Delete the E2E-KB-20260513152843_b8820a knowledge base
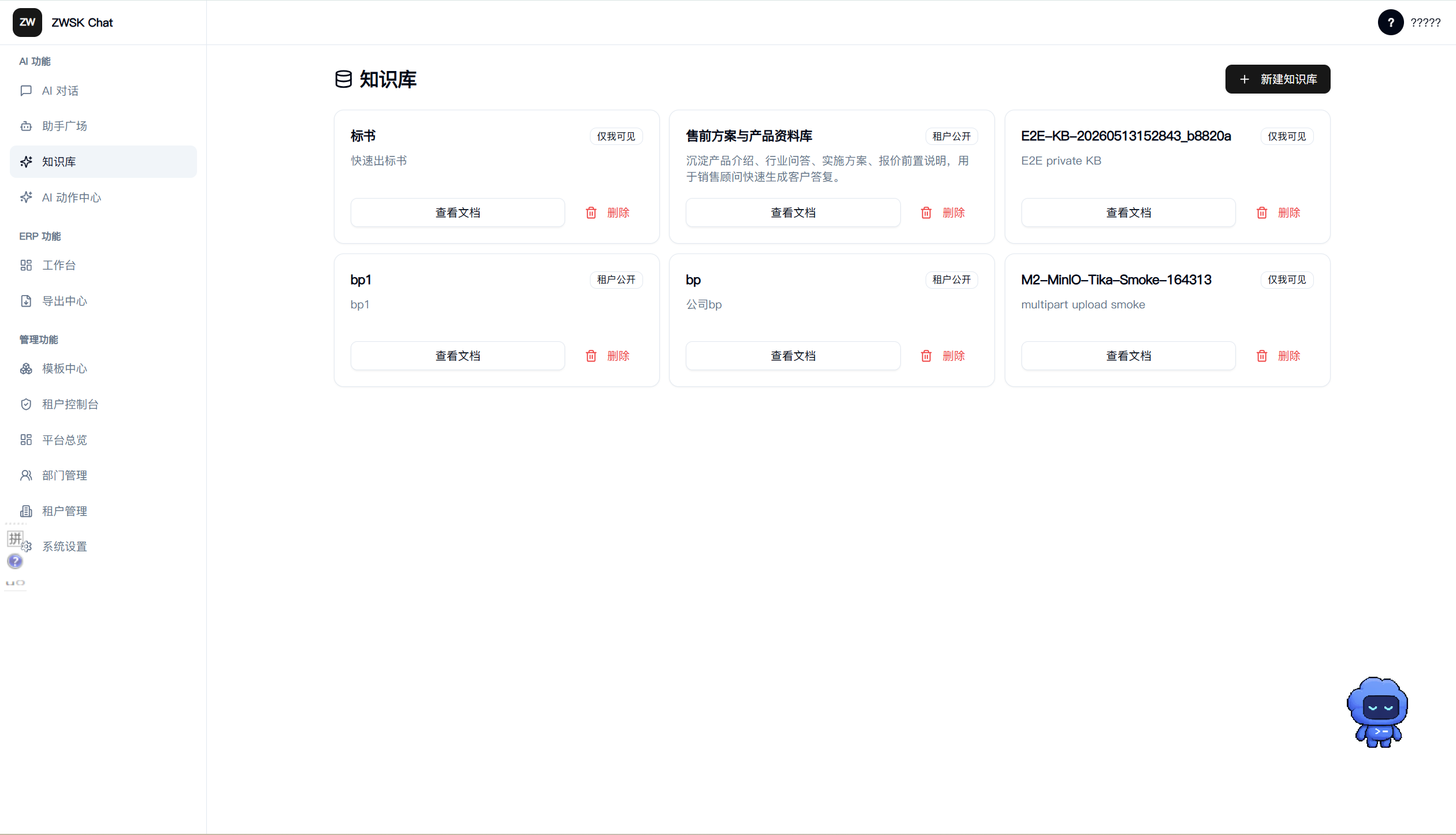This screenshot has height=835, width=1456. [x=1279, y=213]
